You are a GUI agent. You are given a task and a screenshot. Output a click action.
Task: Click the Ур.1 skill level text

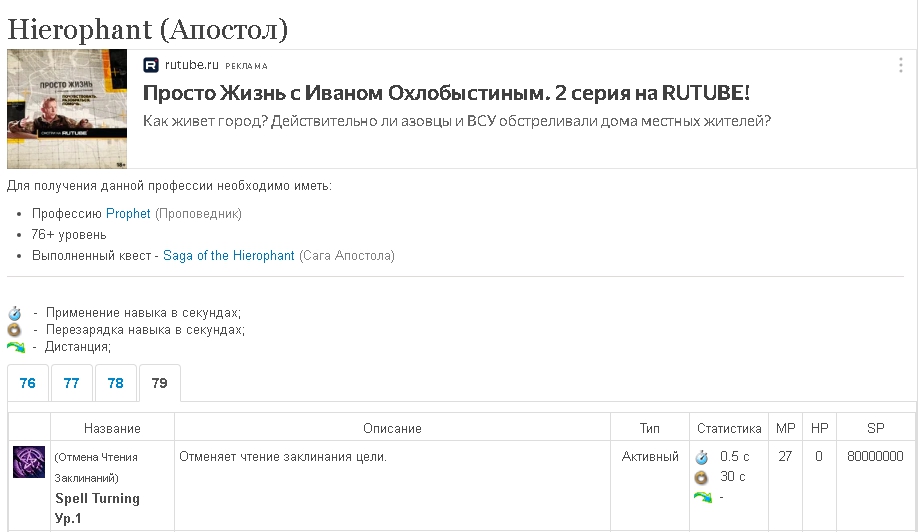(68, 519)
